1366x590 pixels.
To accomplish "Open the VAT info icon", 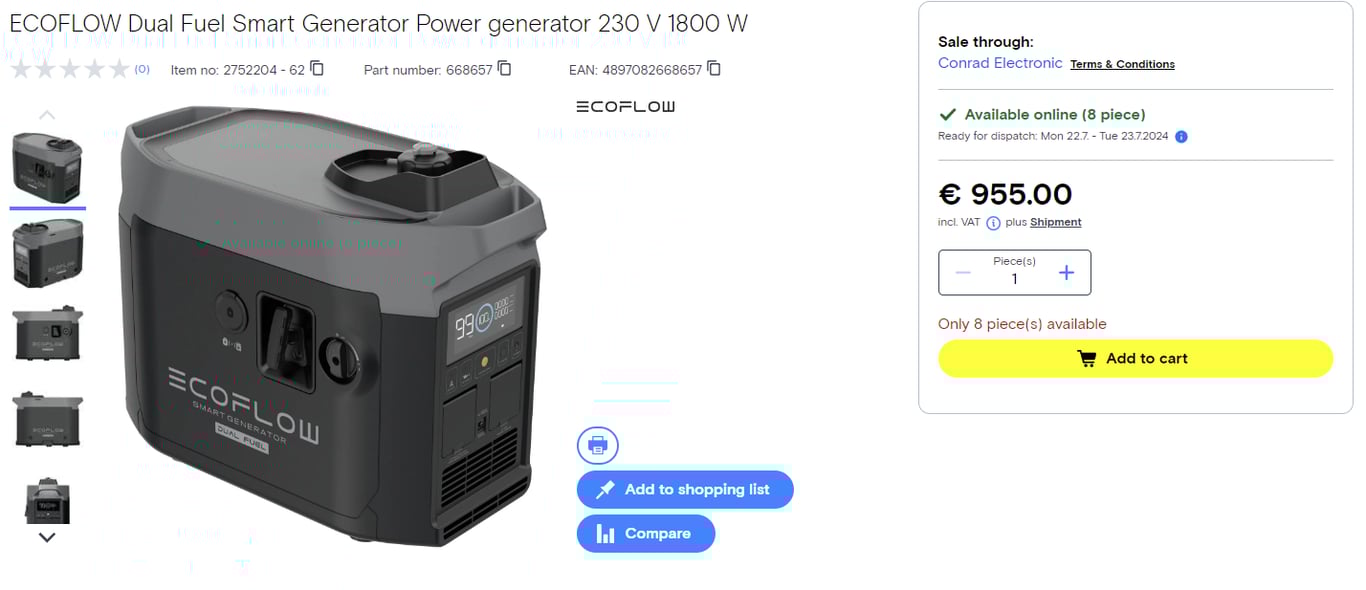I will pos(993,223).
